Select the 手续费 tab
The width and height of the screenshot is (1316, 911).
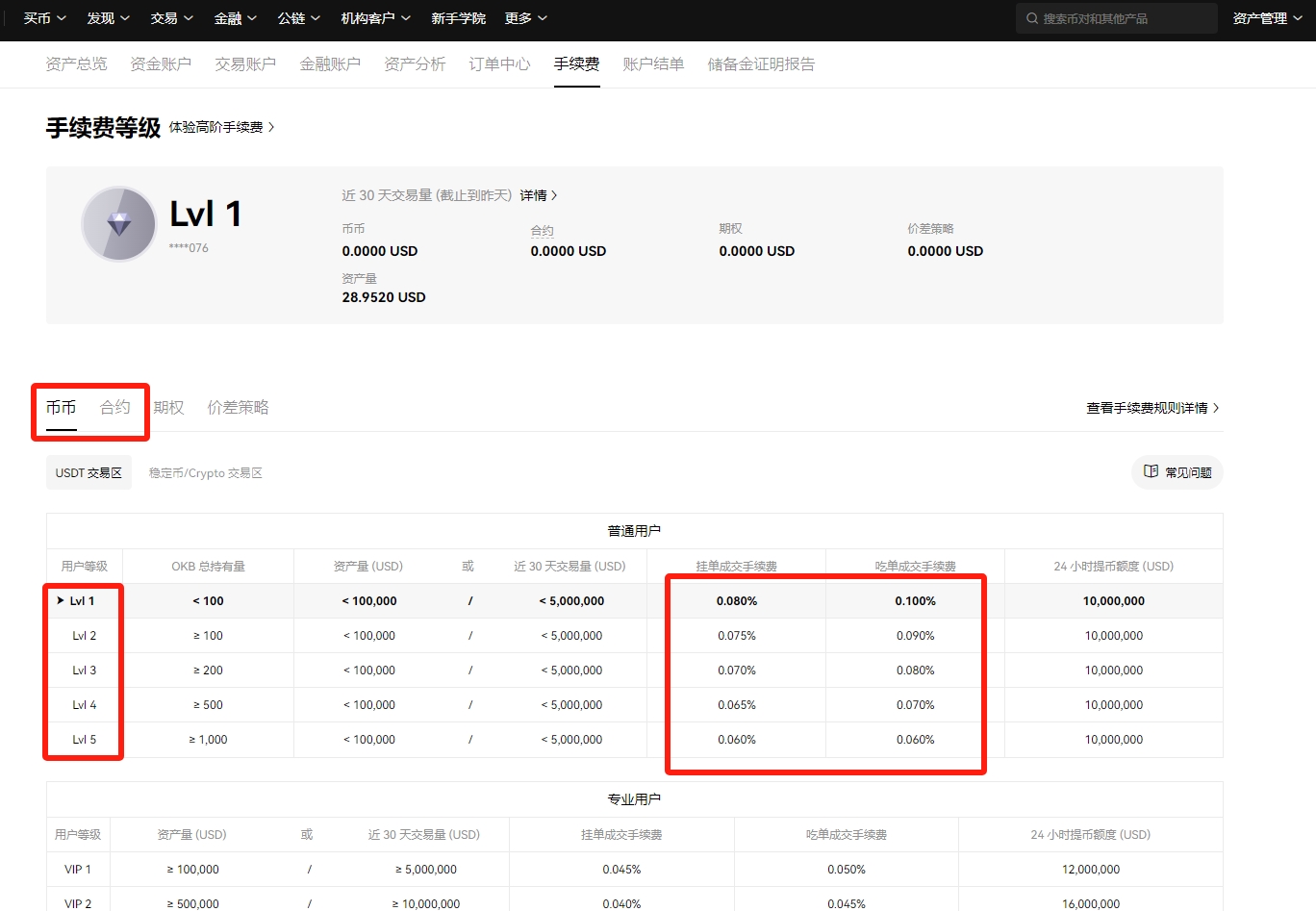(577, 64)
